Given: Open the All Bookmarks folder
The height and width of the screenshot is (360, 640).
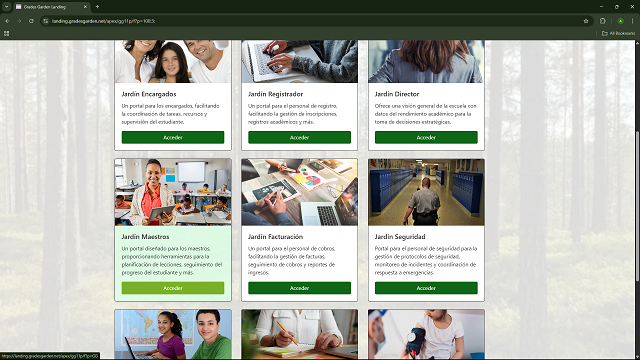Looking at the screenshot, I should (618, 33).
